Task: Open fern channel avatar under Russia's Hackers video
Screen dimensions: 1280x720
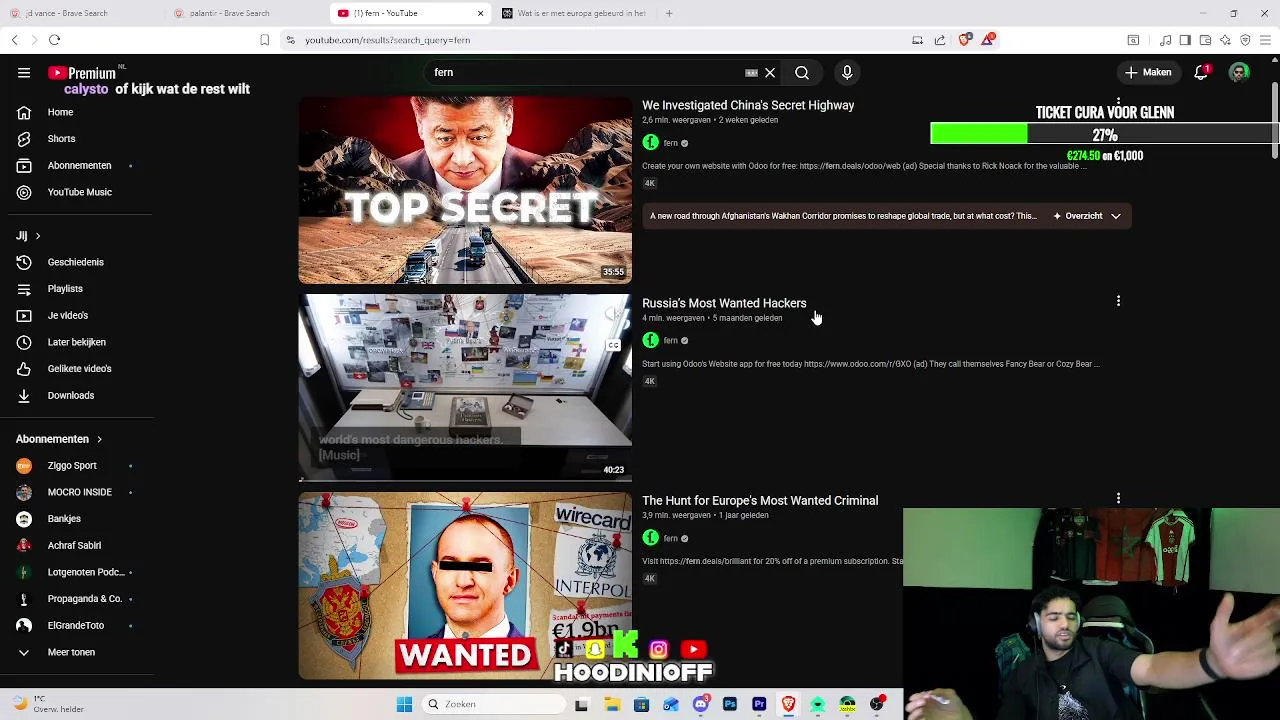Action: click(x=651, y=341)
